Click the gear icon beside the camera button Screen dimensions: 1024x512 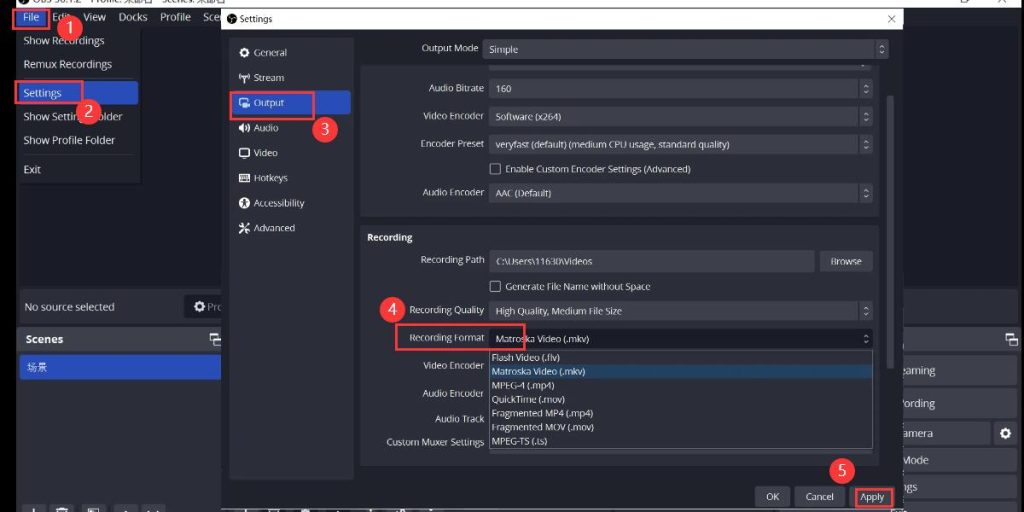[1005, 433]
